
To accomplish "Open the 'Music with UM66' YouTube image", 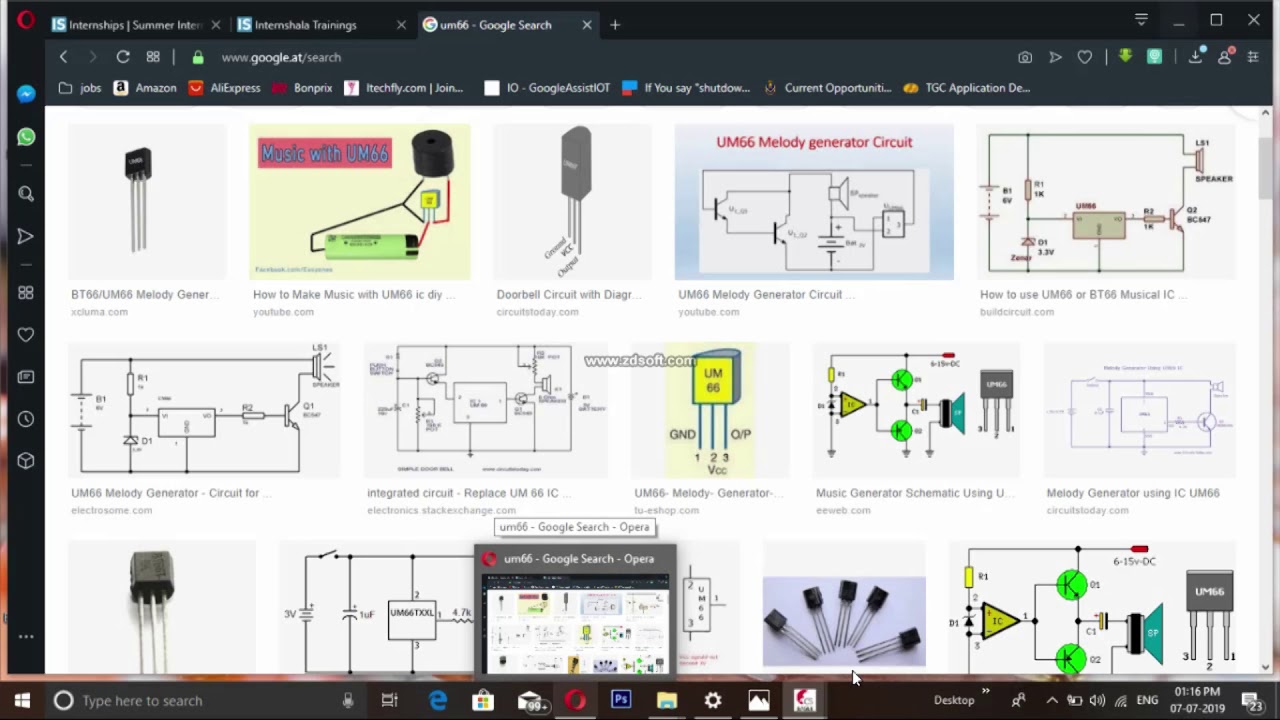I will click(360, 202).
